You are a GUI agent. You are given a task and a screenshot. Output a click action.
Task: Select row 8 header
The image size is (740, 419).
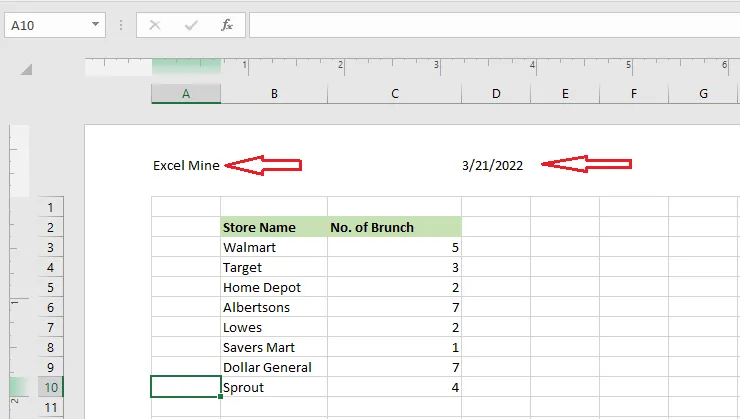click(x=50, y=347)
